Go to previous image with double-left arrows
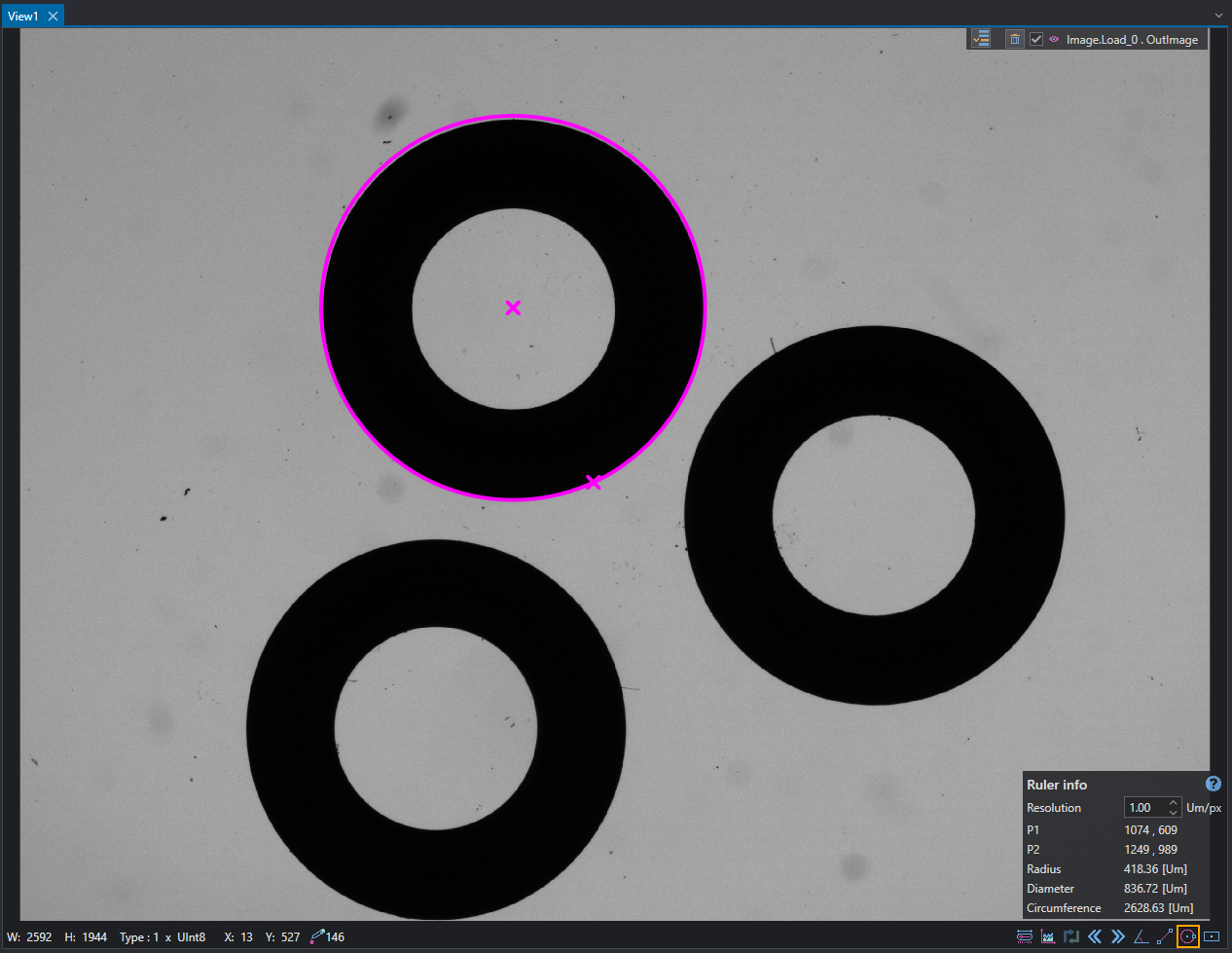This screenshot has width=1232, height=953. [x=1095, y=936]
